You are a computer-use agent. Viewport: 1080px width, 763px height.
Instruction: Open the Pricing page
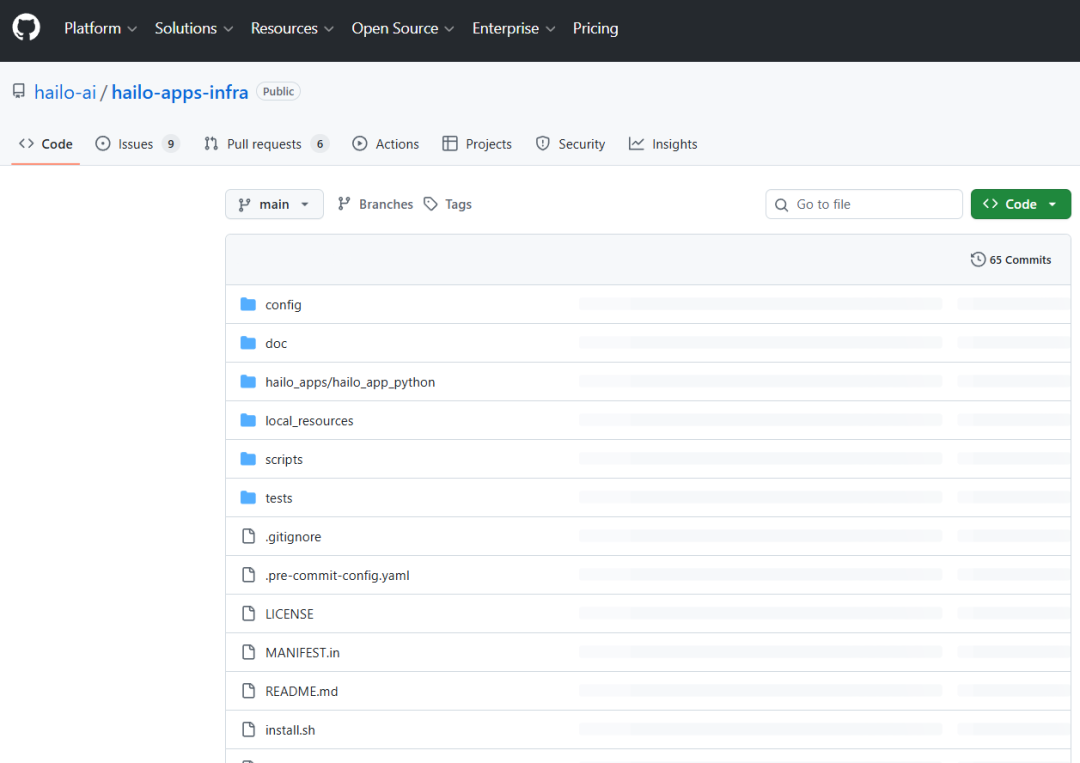[595, 28]
